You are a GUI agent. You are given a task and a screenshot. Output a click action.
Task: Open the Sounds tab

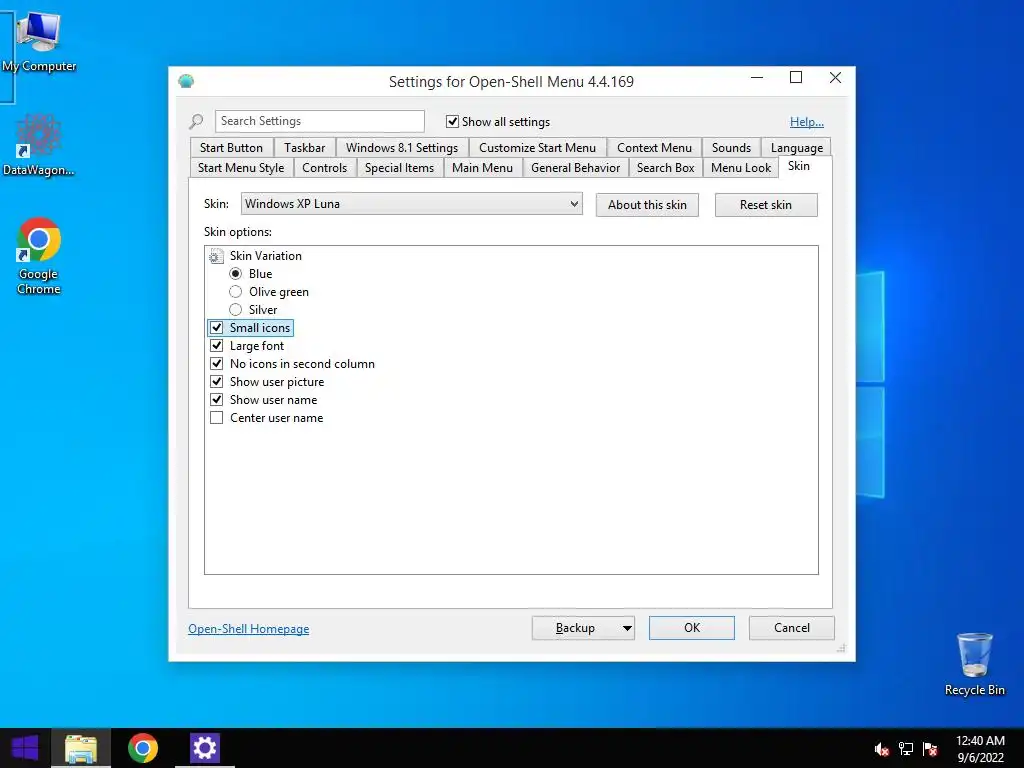[x=731, y=148]
